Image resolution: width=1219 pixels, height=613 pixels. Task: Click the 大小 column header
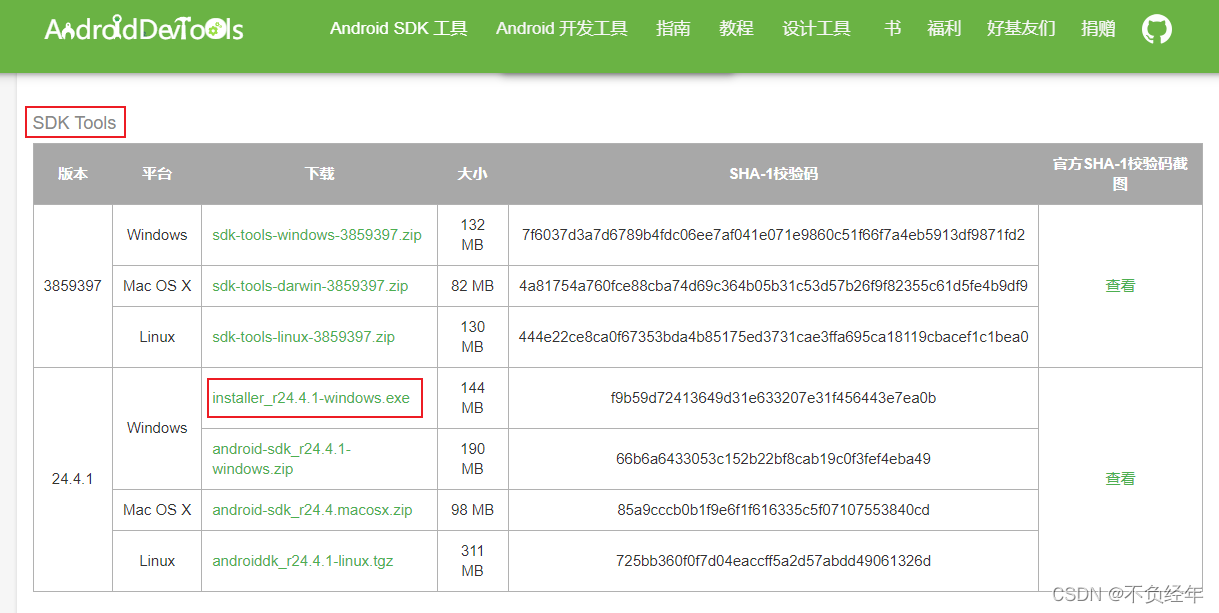click(472, 174)
